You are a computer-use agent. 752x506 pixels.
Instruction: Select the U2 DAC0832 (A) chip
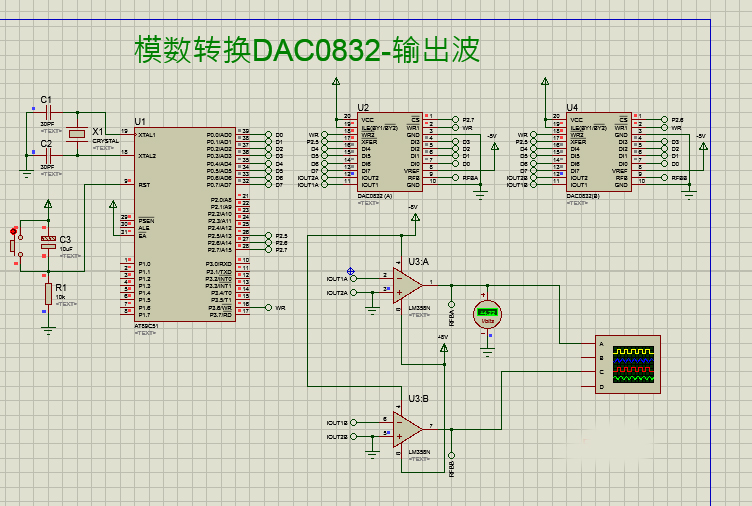click(x=390, y=153)
